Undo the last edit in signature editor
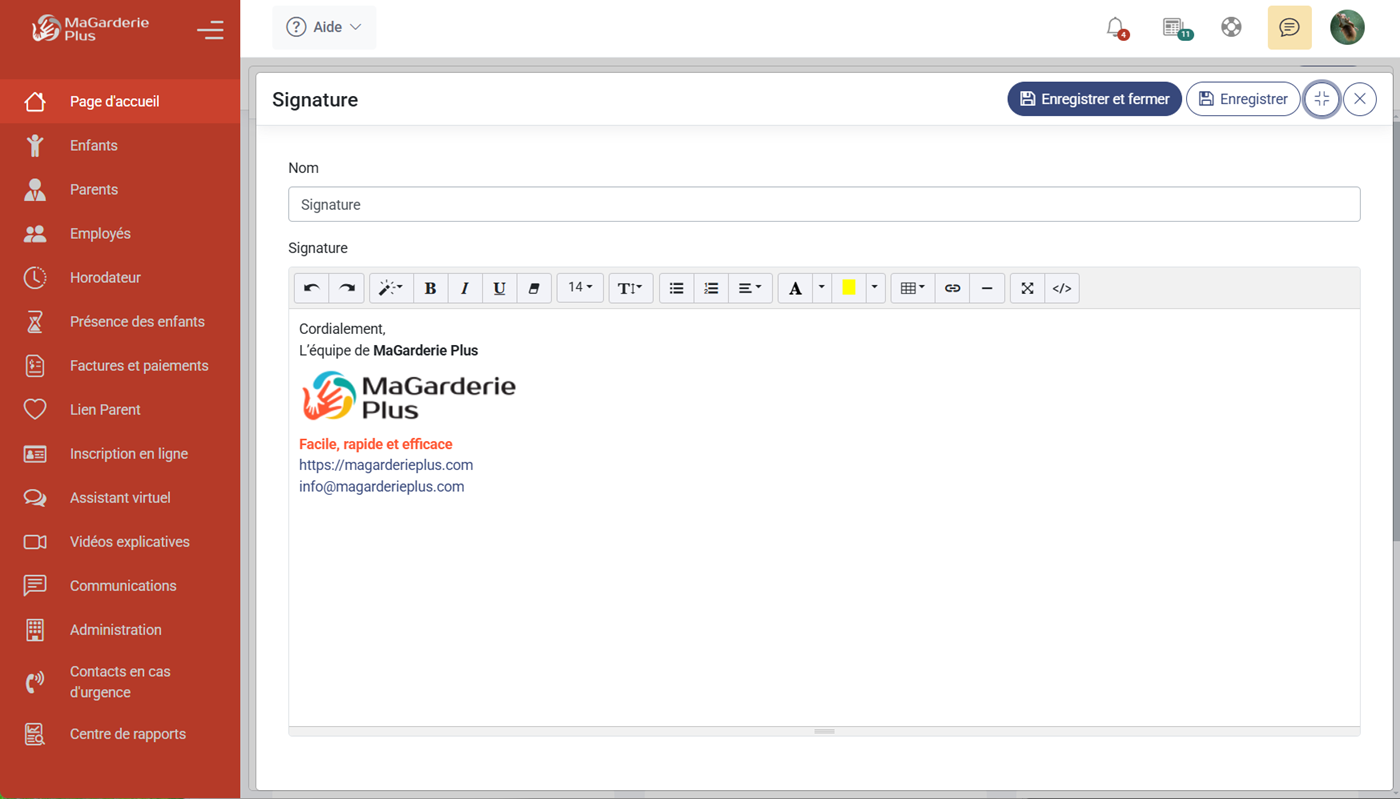This screenshot has width=1400, height=799. click(311, 288)
